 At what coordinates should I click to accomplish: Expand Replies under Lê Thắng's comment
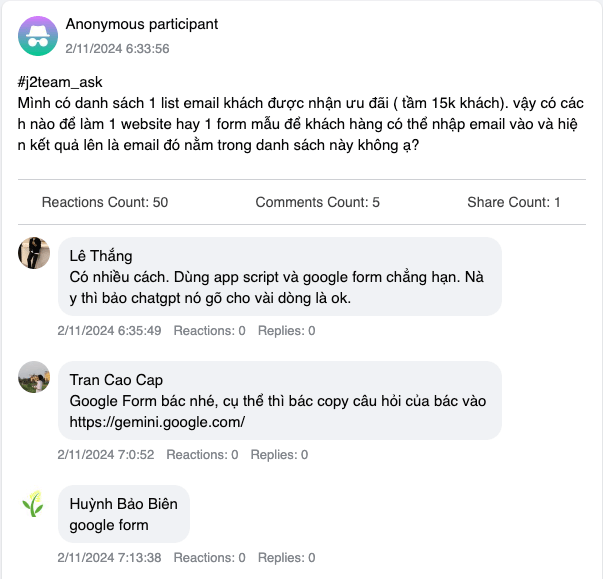pyautogui.click(x=286, y=330)
